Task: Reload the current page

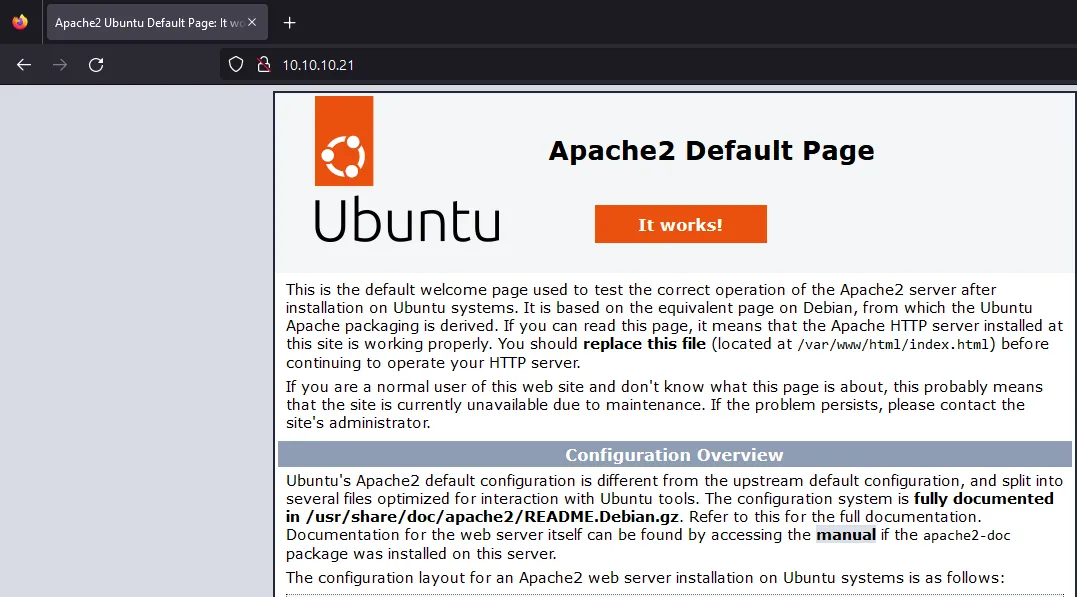Action: [96, 64]
